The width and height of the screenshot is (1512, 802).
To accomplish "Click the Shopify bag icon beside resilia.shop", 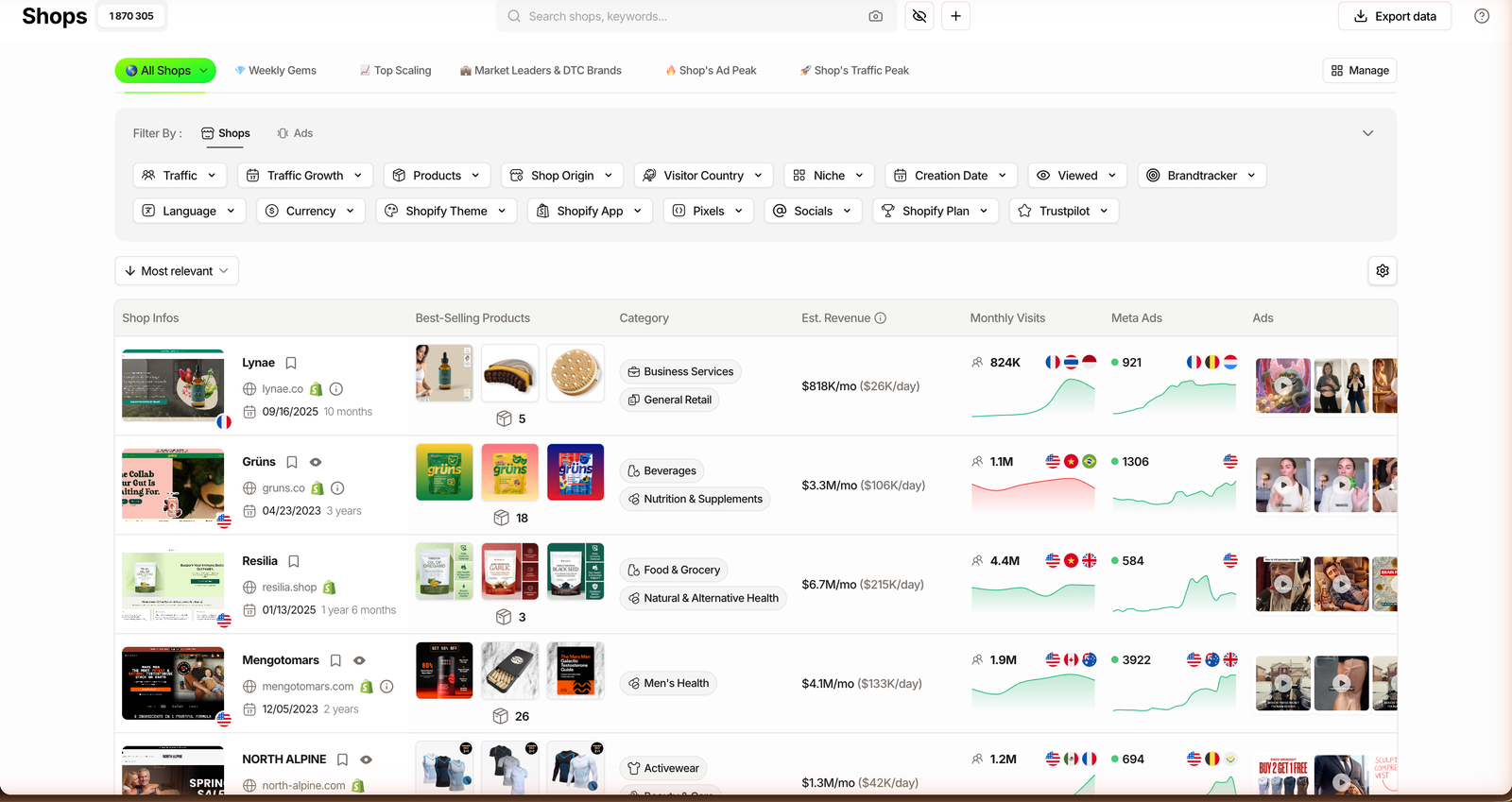I will click(329, 588).
